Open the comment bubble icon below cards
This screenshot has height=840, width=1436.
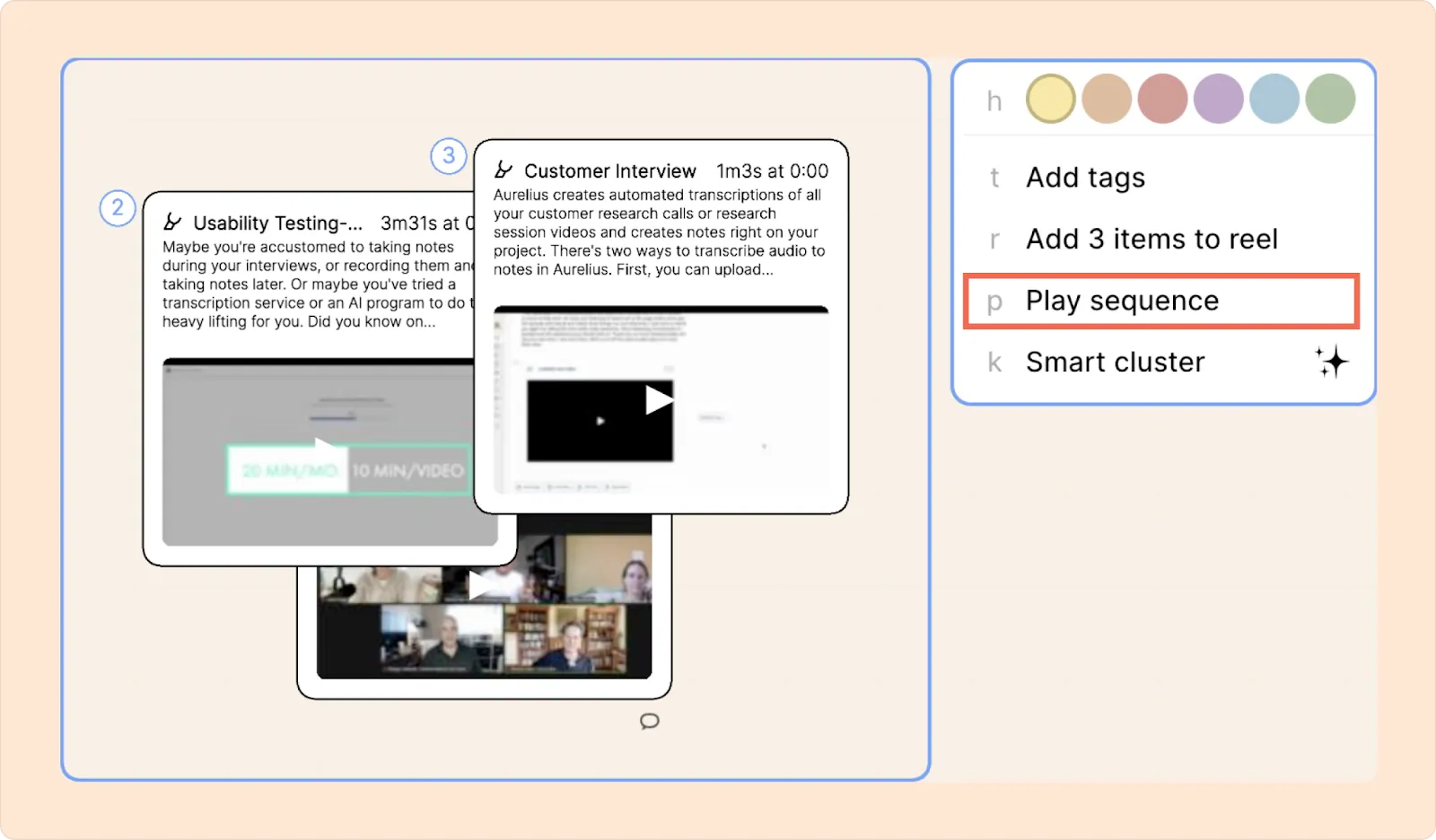(650, 722)
